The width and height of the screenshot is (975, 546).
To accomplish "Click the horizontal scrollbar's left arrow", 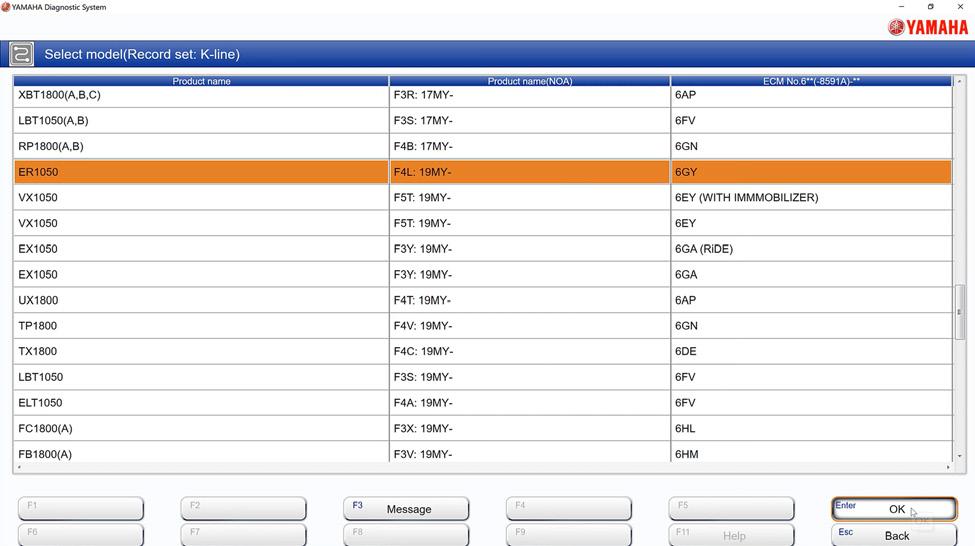I will pos(19,467).
